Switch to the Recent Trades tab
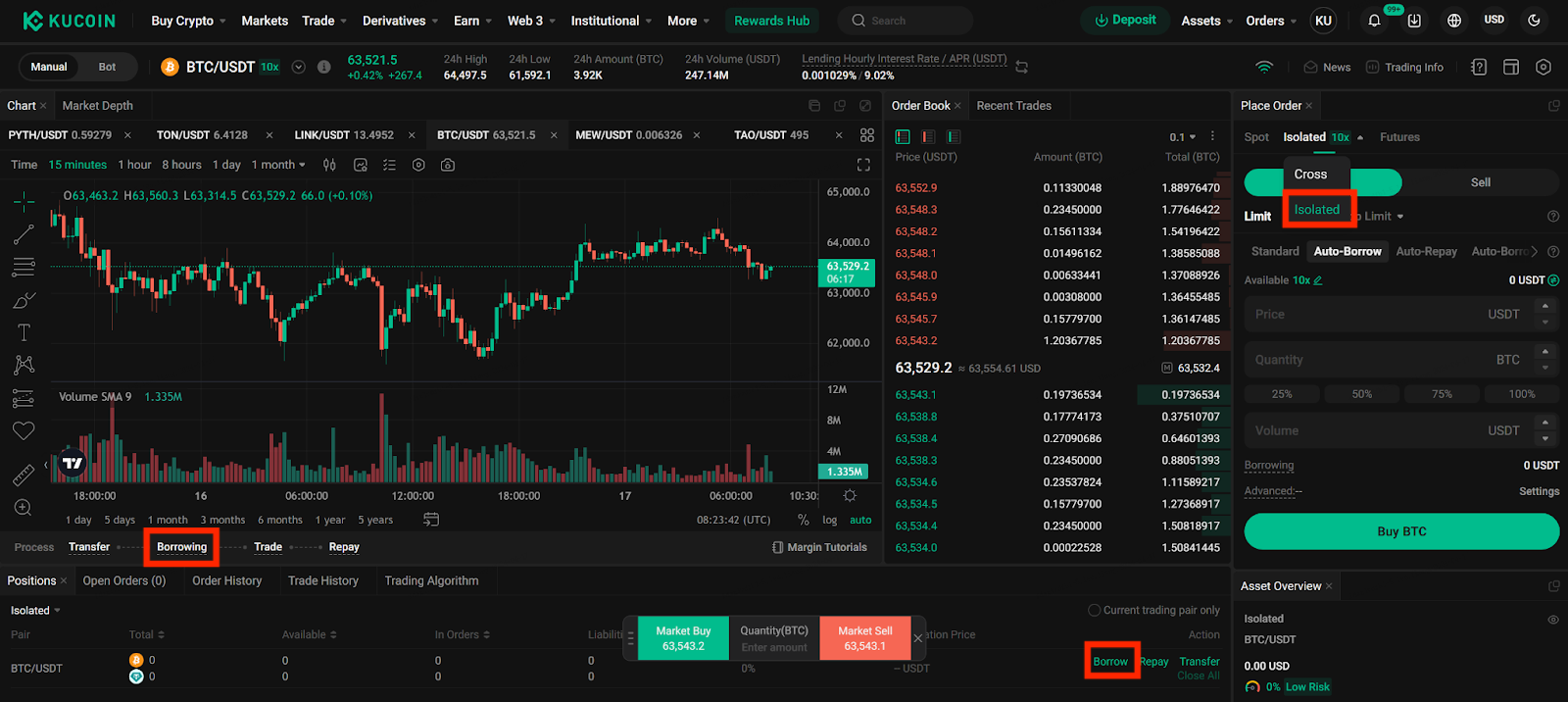 (x=1013, y=106)
